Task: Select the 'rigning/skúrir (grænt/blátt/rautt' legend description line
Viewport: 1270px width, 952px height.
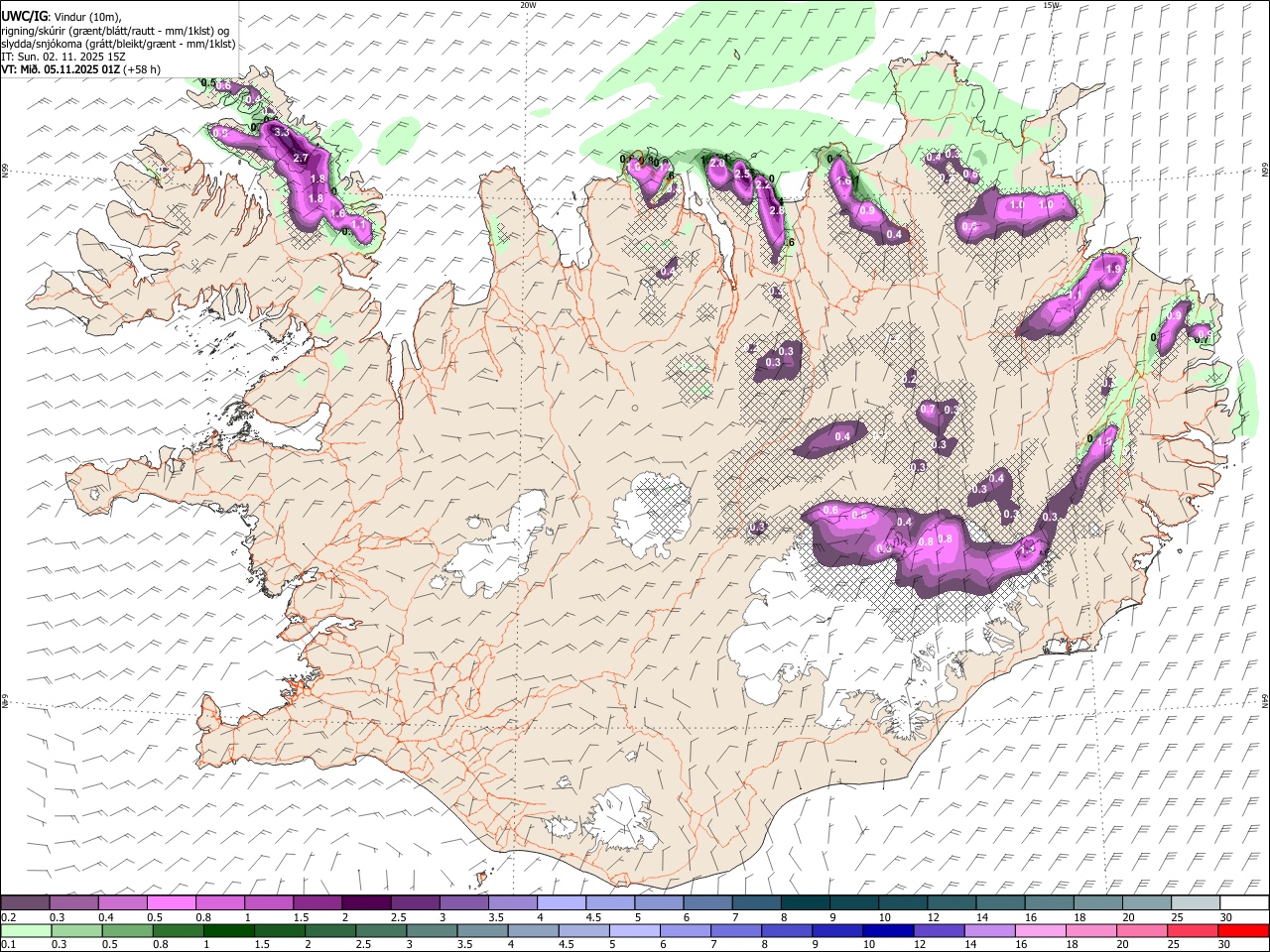Action: (x=114, y=31)
